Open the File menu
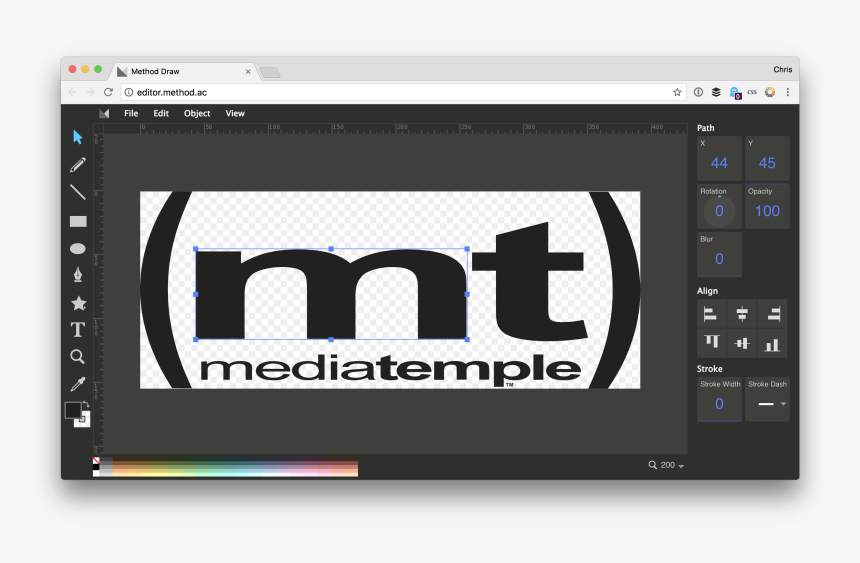This screenshot has height=563, width=860. pyautogui.click(x=131, y=114)
